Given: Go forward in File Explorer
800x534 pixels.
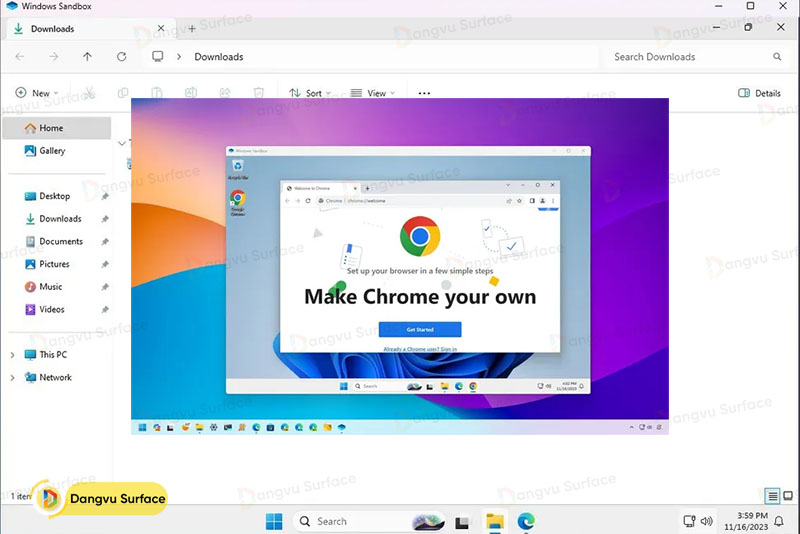Looking at the screenshot, I should click(54, 57).
